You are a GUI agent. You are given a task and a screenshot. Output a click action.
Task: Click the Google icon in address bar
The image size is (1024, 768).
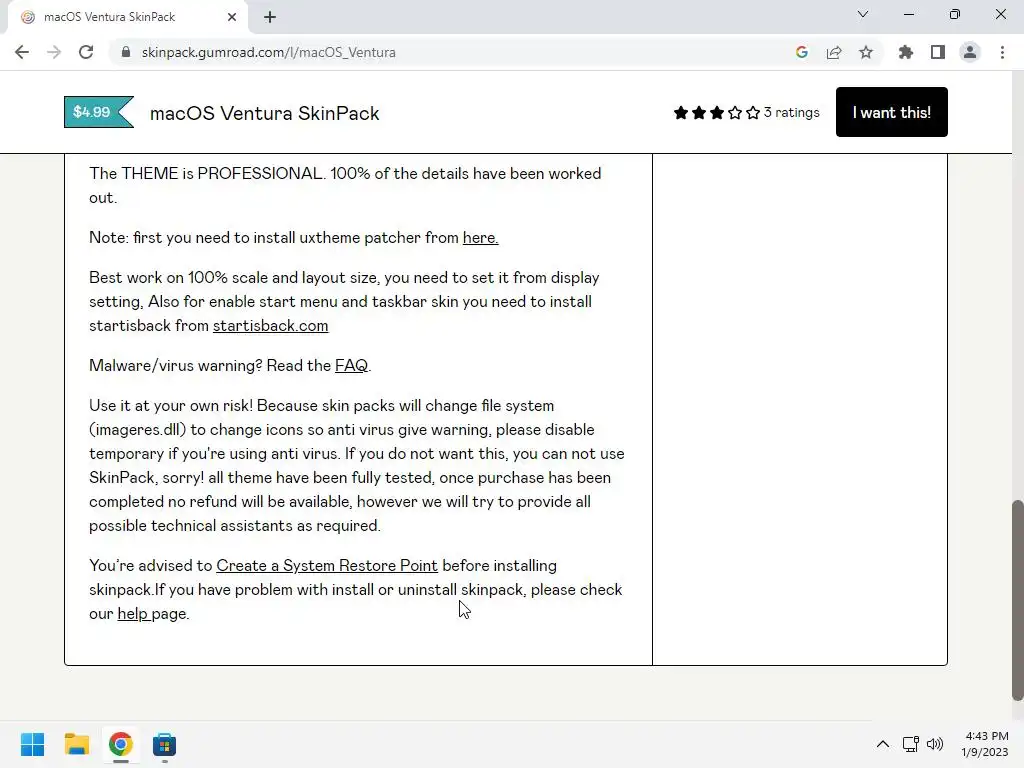(x=802, y=52)
